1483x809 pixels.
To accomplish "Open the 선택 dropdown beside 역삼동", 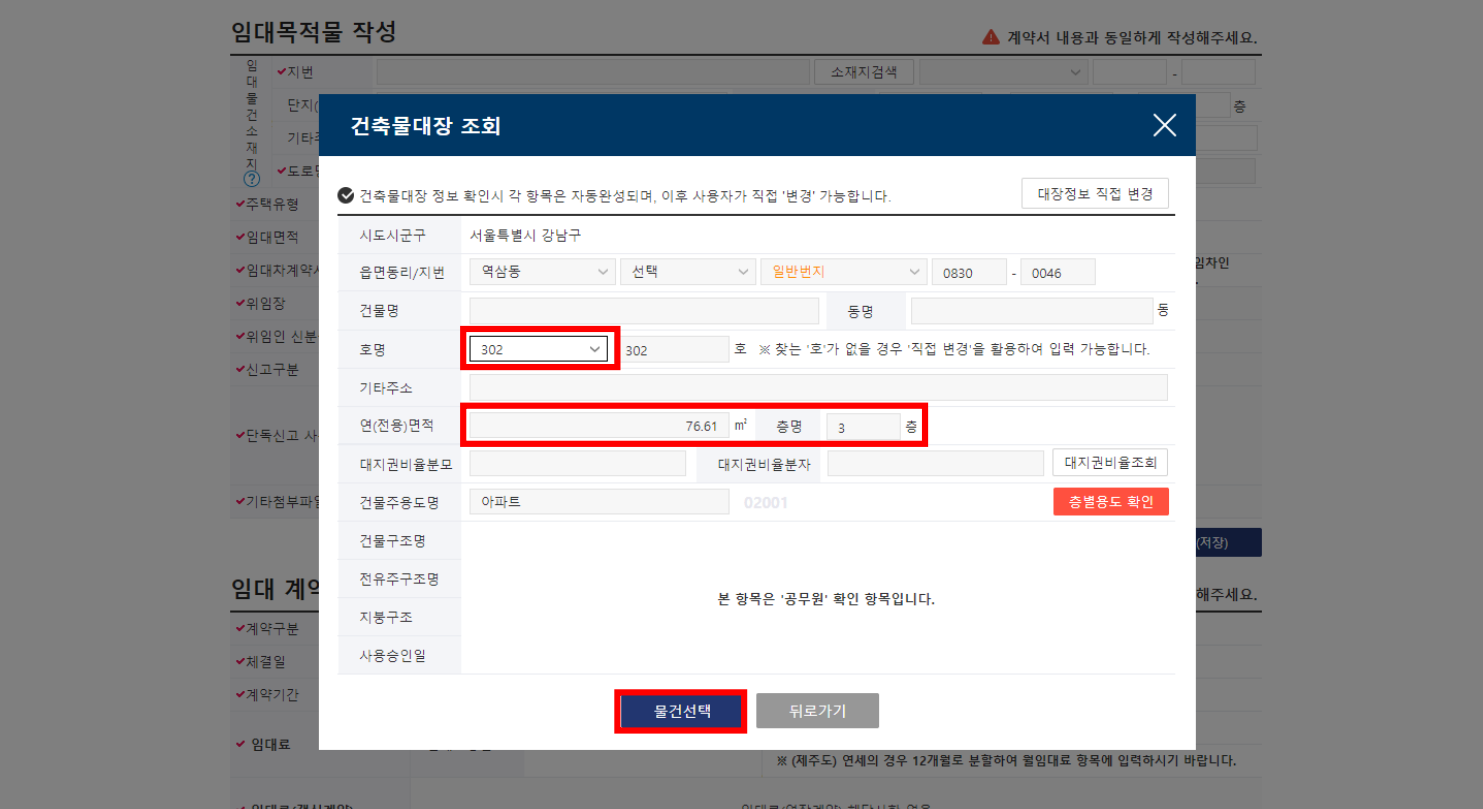I will 687,272.
